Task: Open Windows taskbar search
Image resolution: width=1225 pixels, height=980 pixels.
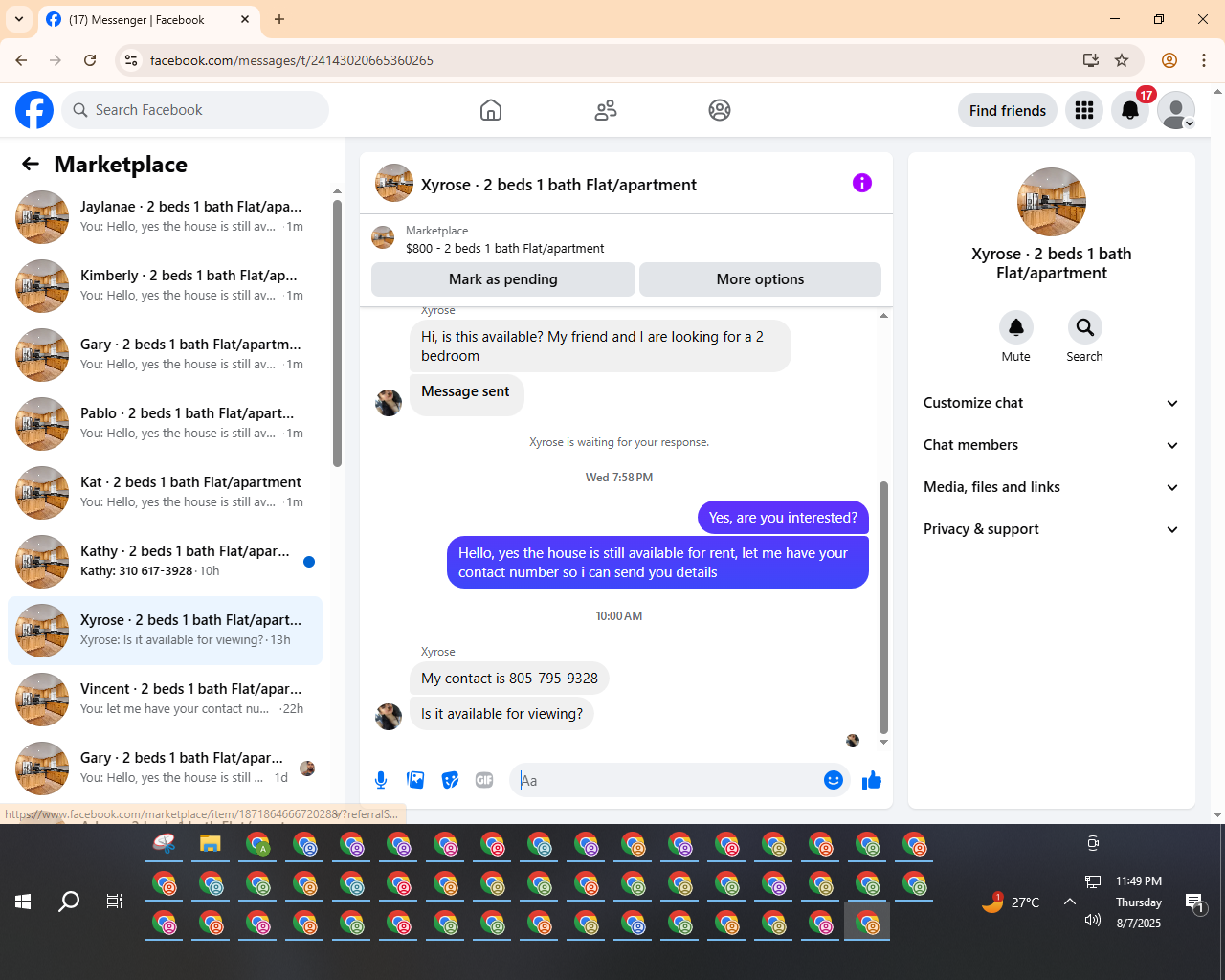Action: pyautogui.click(x=69, y=902)
